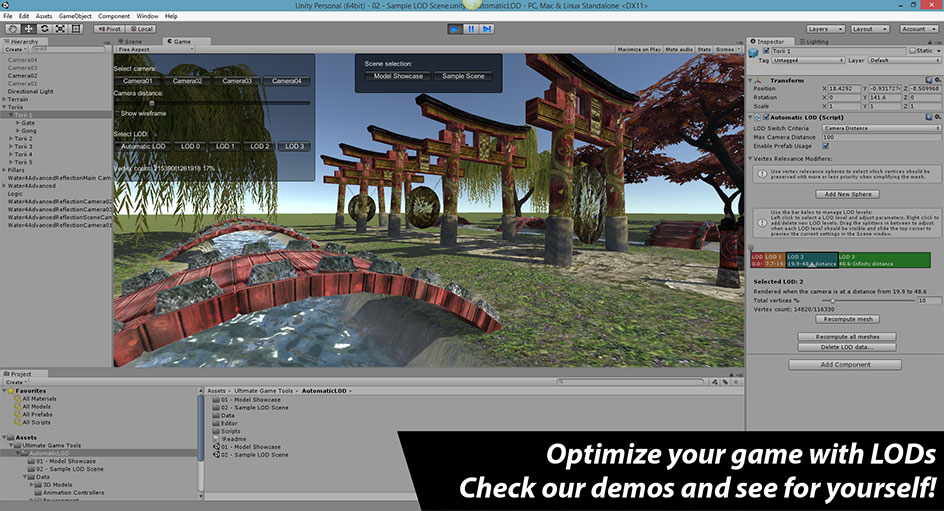The height and width of the screenshot is (511, 944).
Task: Click the Add Component button
Action: tap(845, 364)
